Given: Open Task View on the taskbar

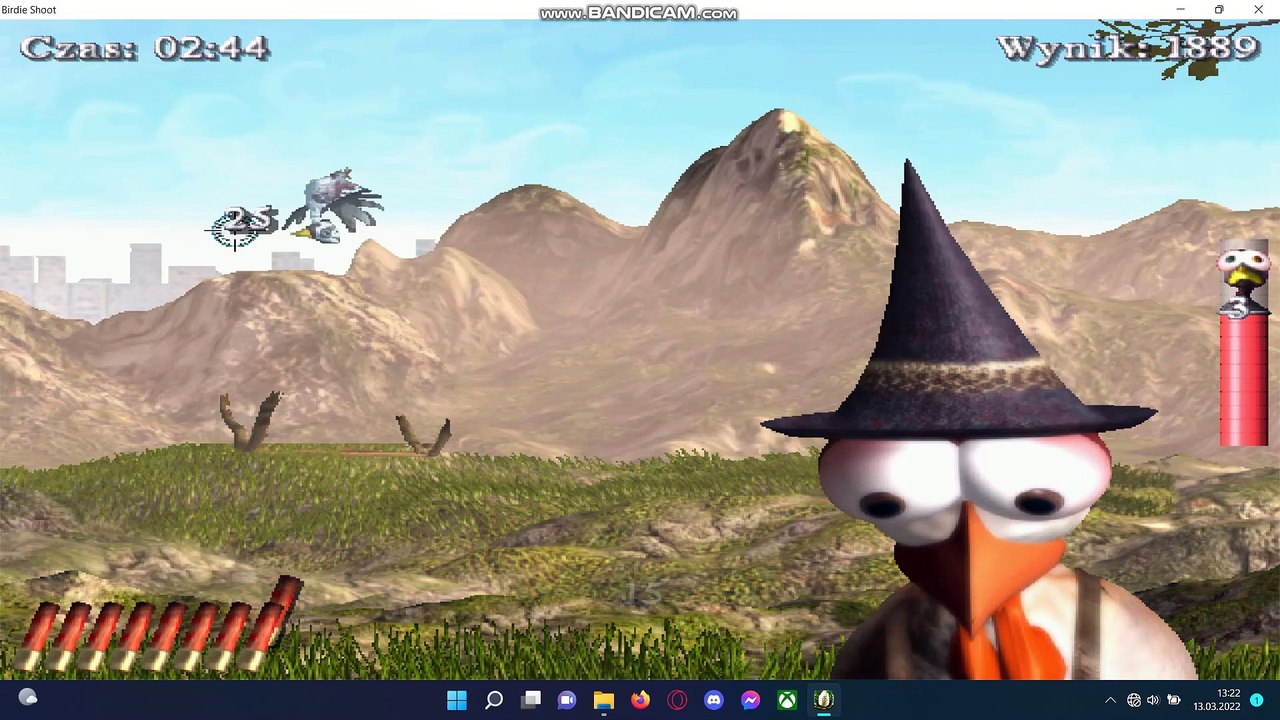Looking at the screenshot, I should (531, 700).
